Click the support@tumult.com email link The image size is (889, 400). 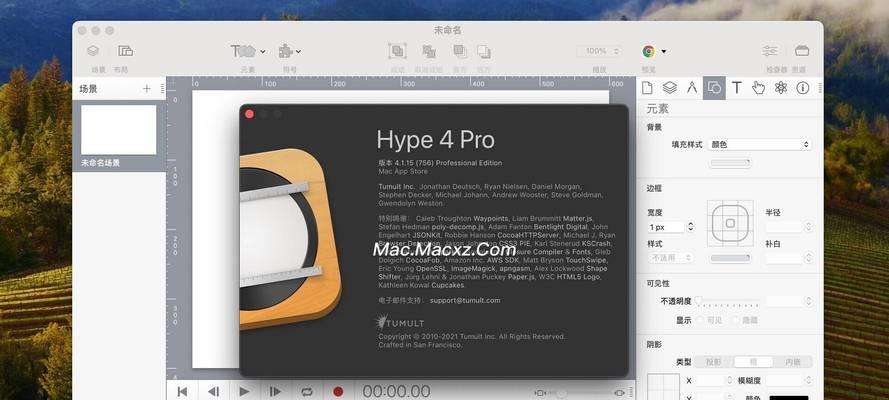(x=465, y=300)
